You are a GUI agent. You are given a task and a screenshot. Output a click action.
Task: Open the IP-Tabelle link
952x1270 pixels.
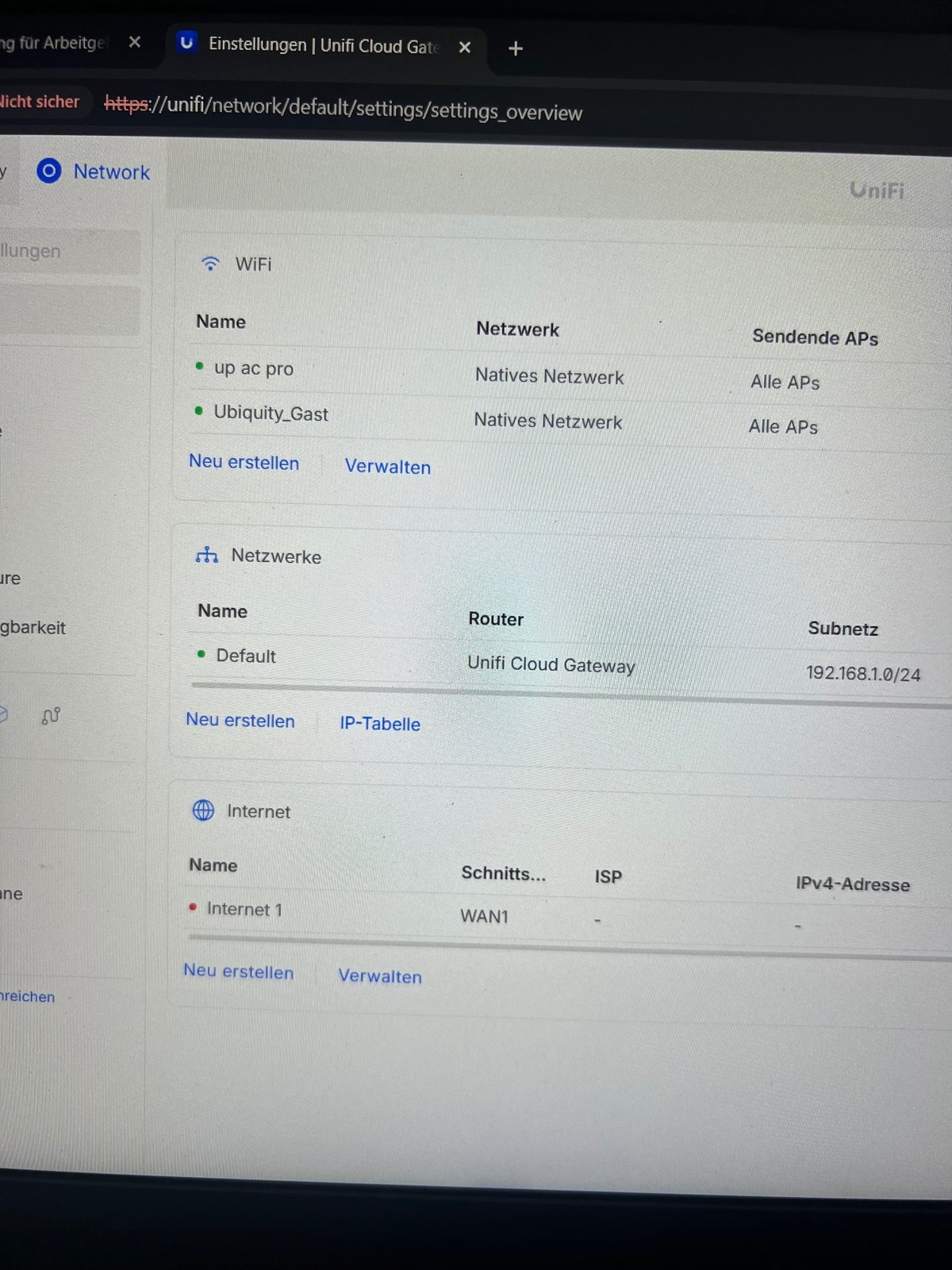(x=380, y=724)
